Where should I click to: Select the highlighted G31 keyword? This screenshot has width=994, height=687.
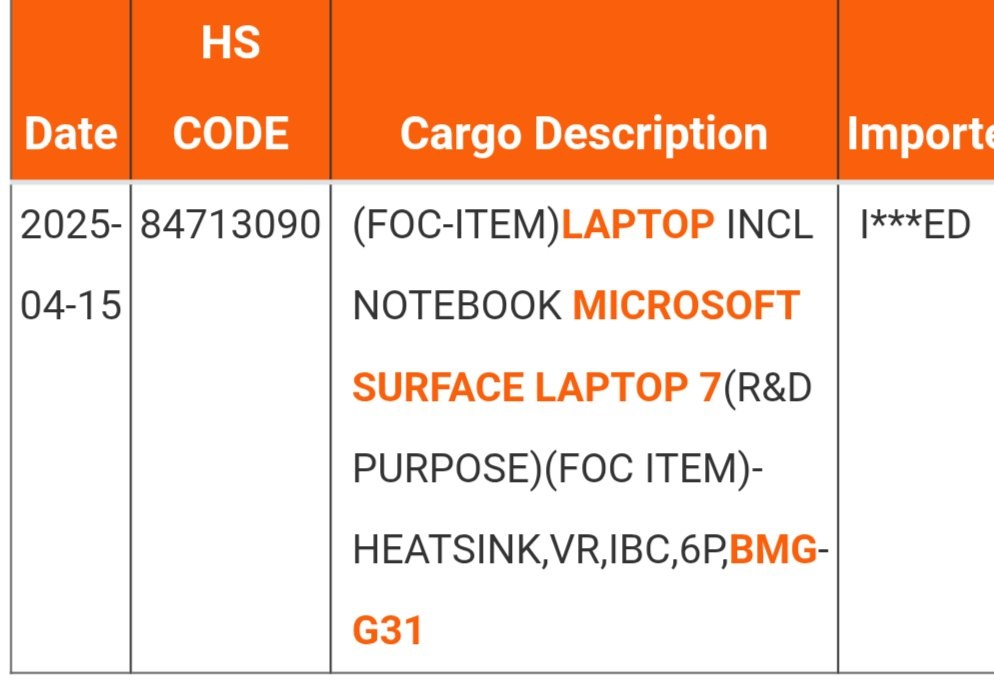pos(387,631)
